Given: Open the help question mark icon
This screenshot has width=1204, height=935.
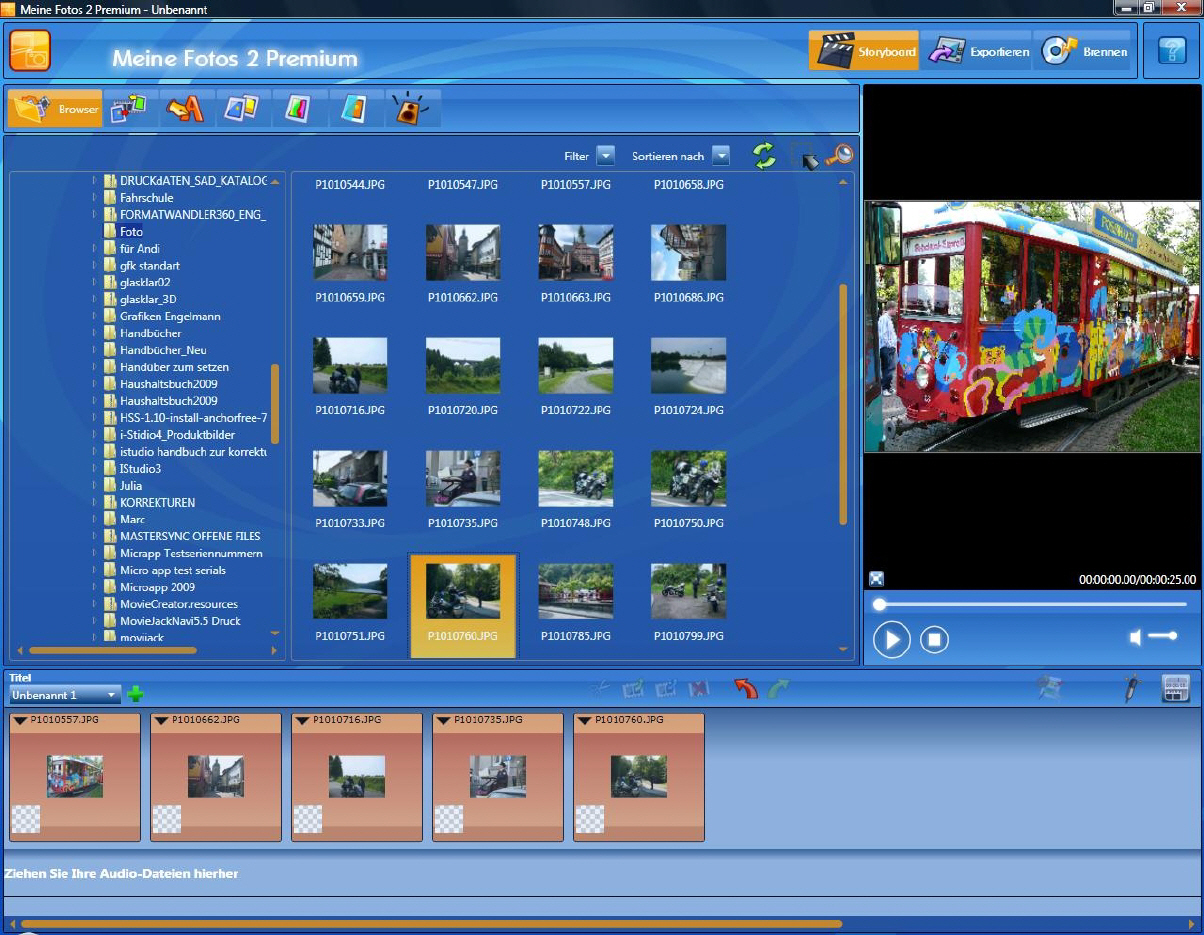Looking at the screenshot, I should tap(1171, 51).
